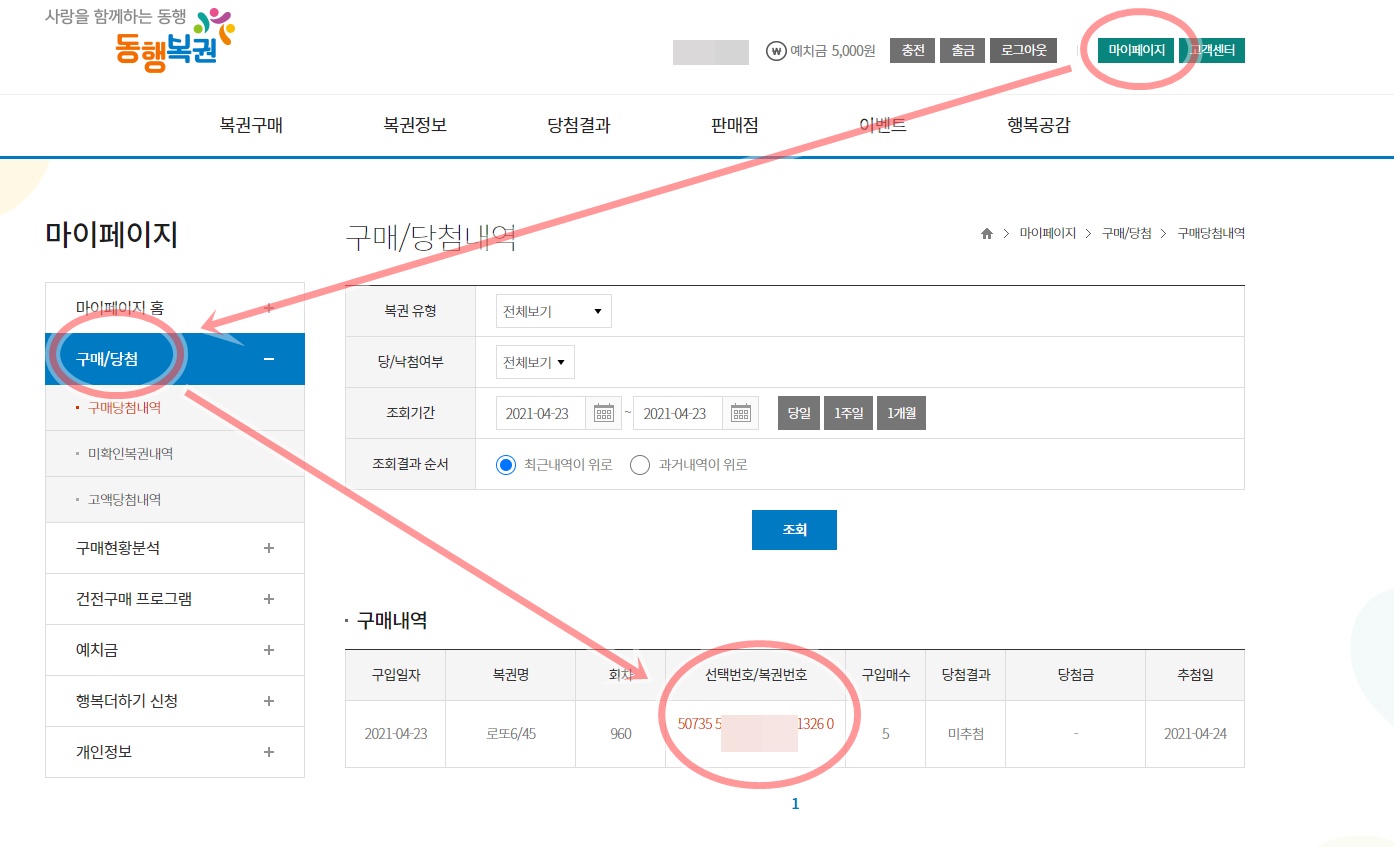Select 최근내역이 위로 radio button
The width and height of the screenshot is (1394, 847).
pyautogui.click(x=506, y=464)
